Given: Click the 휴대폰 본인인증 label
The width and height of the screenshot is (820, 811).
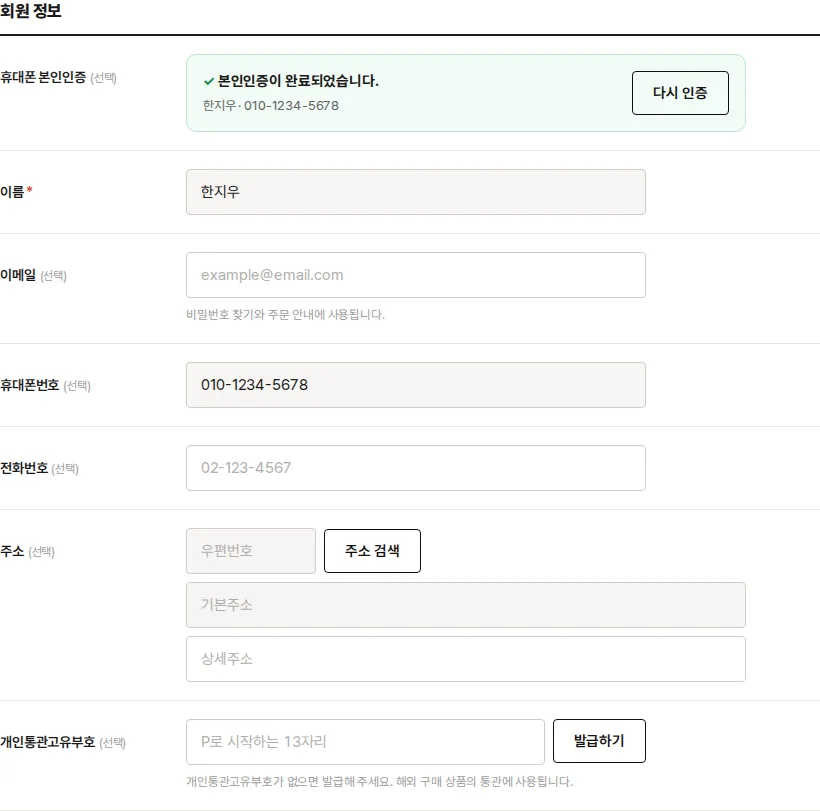Looking at the screenshot, I should pos(43,77).
